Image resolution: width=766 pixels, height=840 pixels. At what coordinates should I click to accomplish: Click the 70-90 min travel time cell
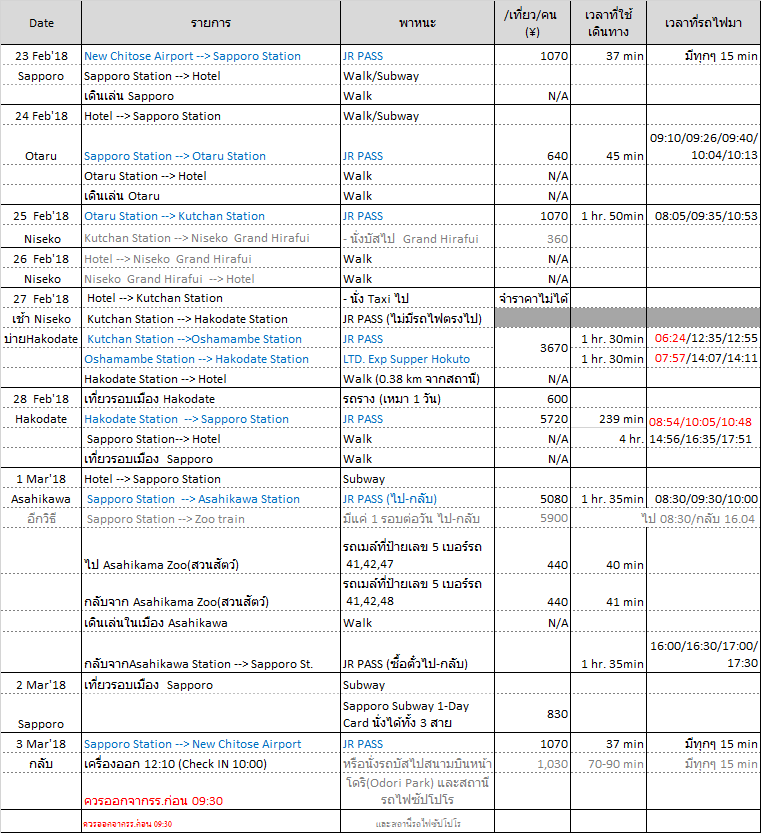[x=609, y=764]
